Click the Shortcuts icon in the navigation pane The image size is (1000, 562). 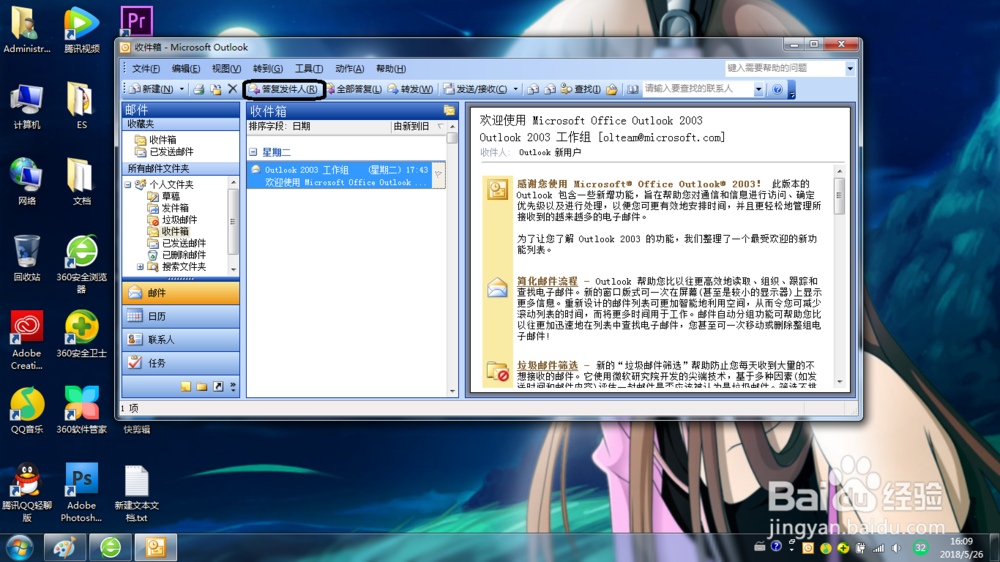tap(218, 387)
